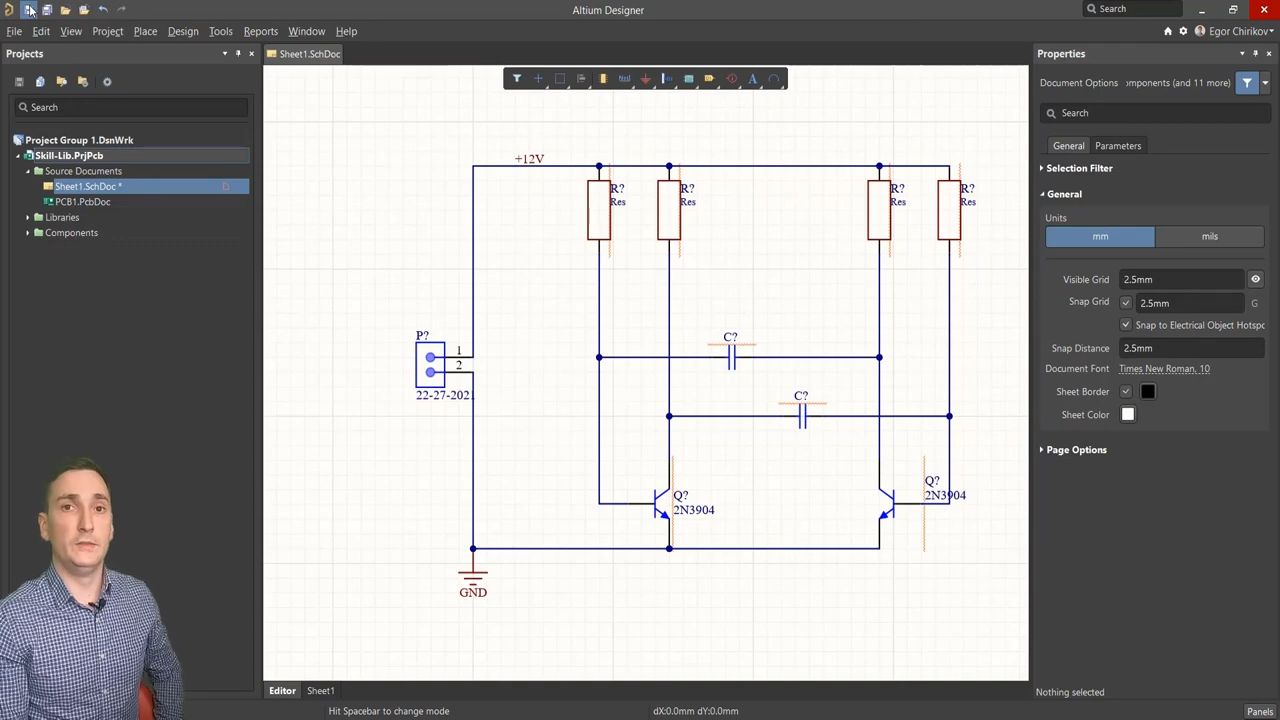Click the Place Text String tool
Image resolution: width=1280 pixels, height=720 pixels.
tap(753, 79)
